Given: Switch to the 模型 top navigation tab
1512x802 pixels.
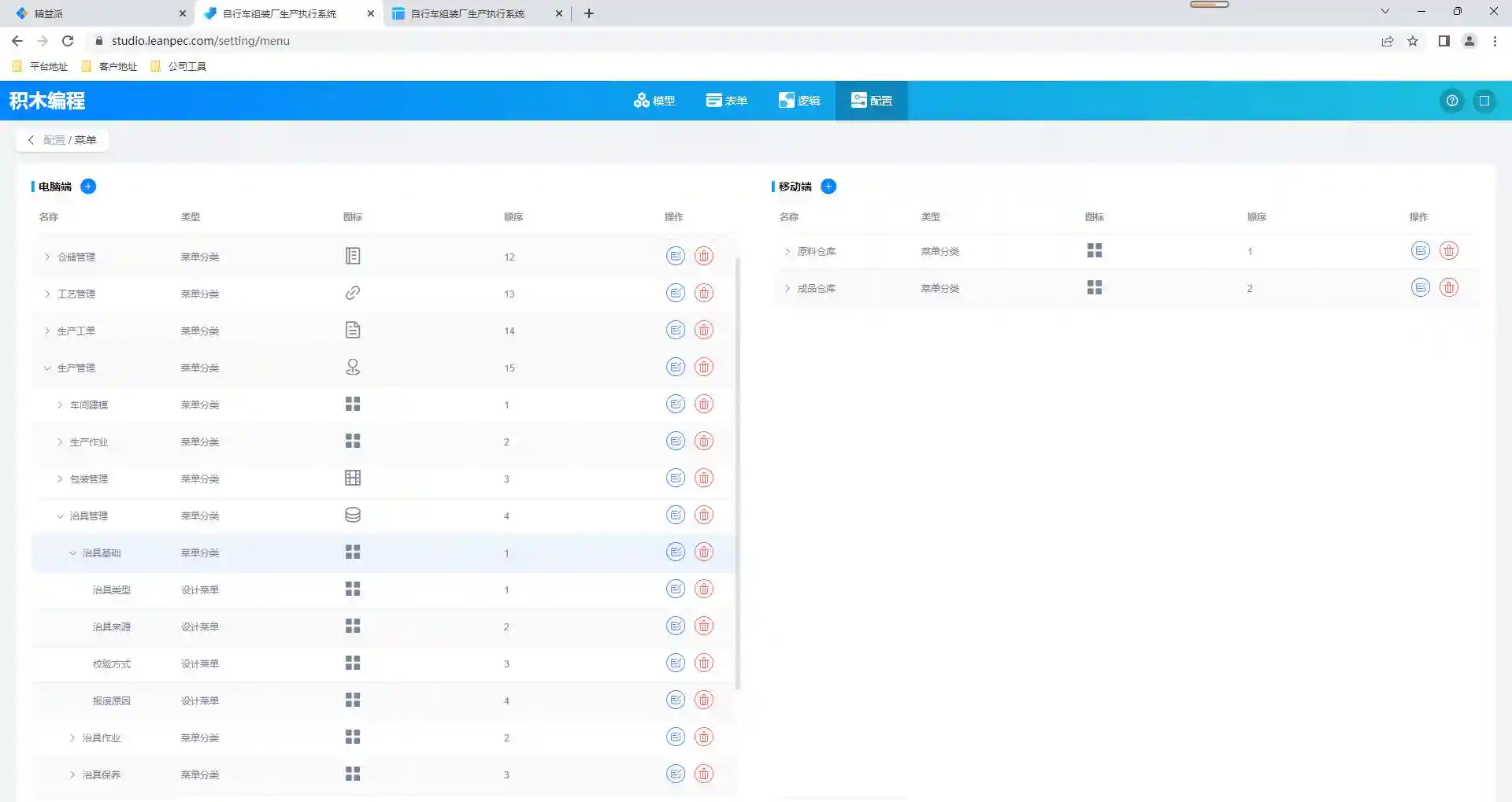Looking at the screenshot, I should [x=654, y=101].
